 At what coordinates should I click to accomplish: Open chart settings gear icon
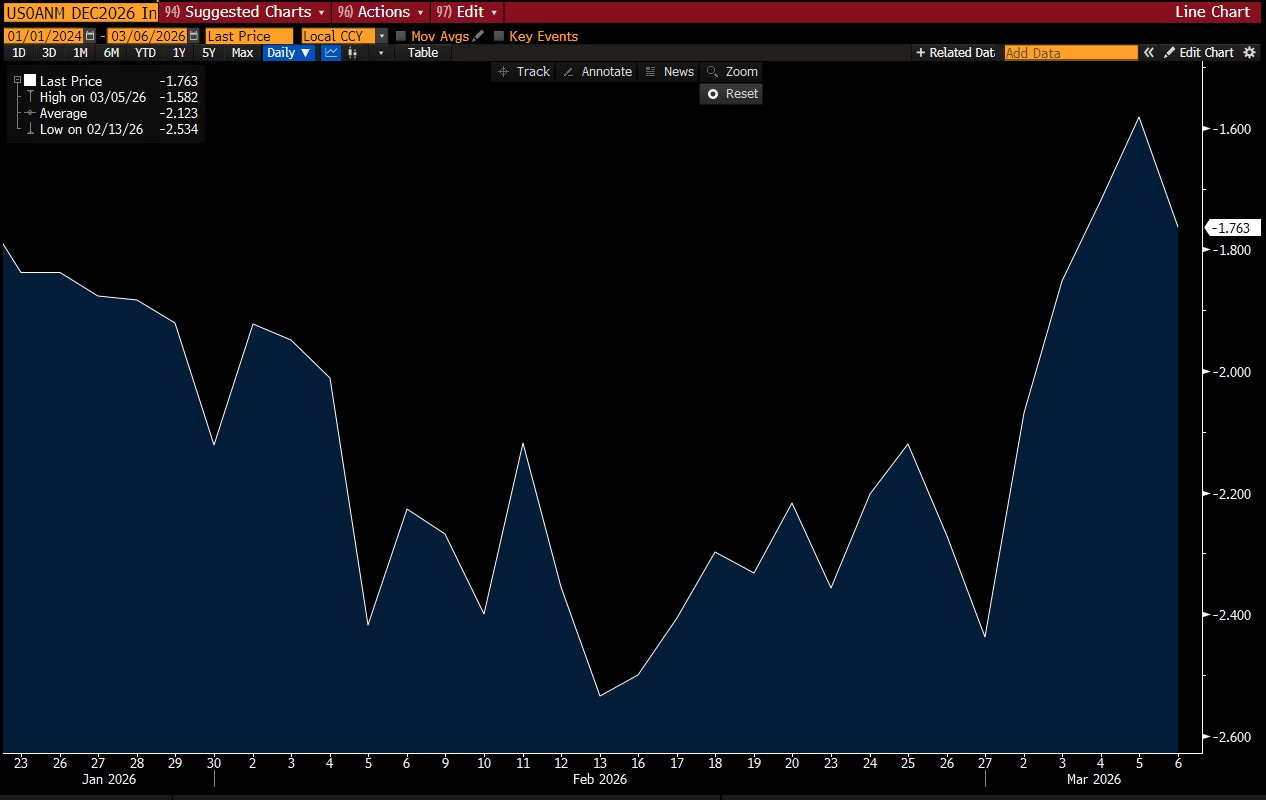pos(1249,53)
